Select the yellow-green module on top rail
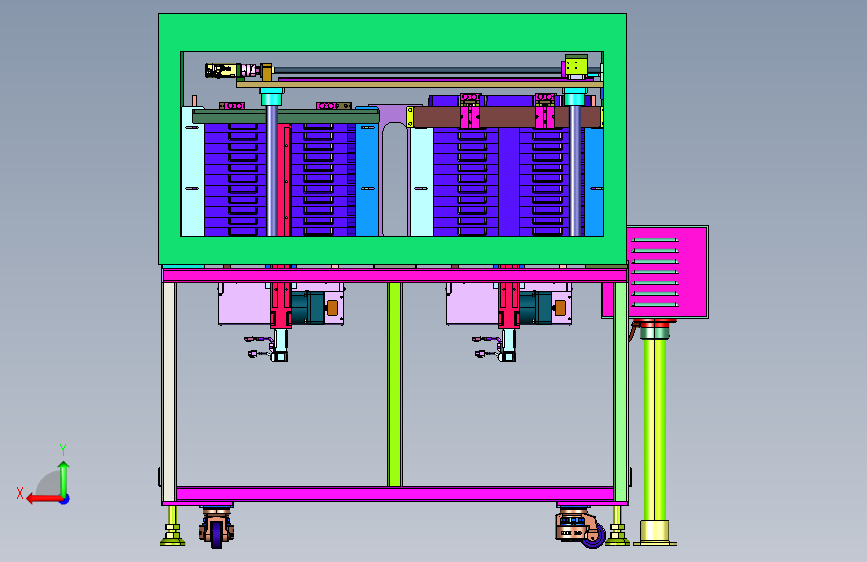The height and width of the screenshot is (562, 867). click(576, 66)
